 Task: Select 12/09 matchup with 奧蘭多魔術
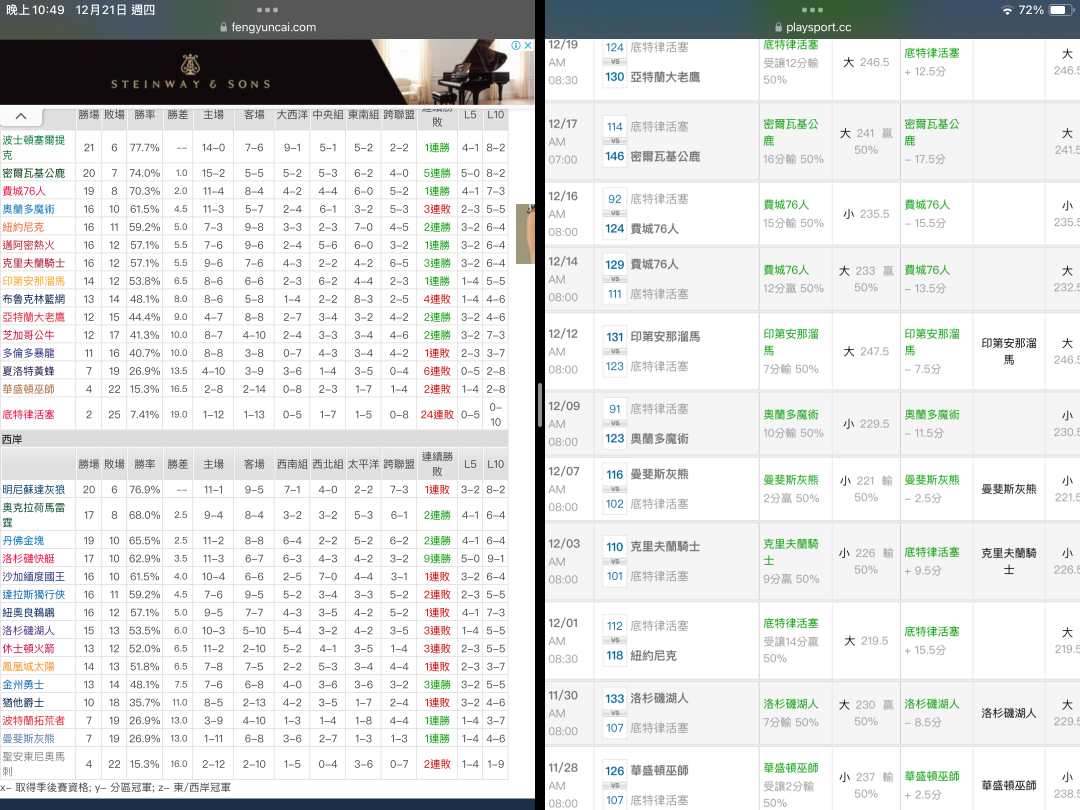677,424
